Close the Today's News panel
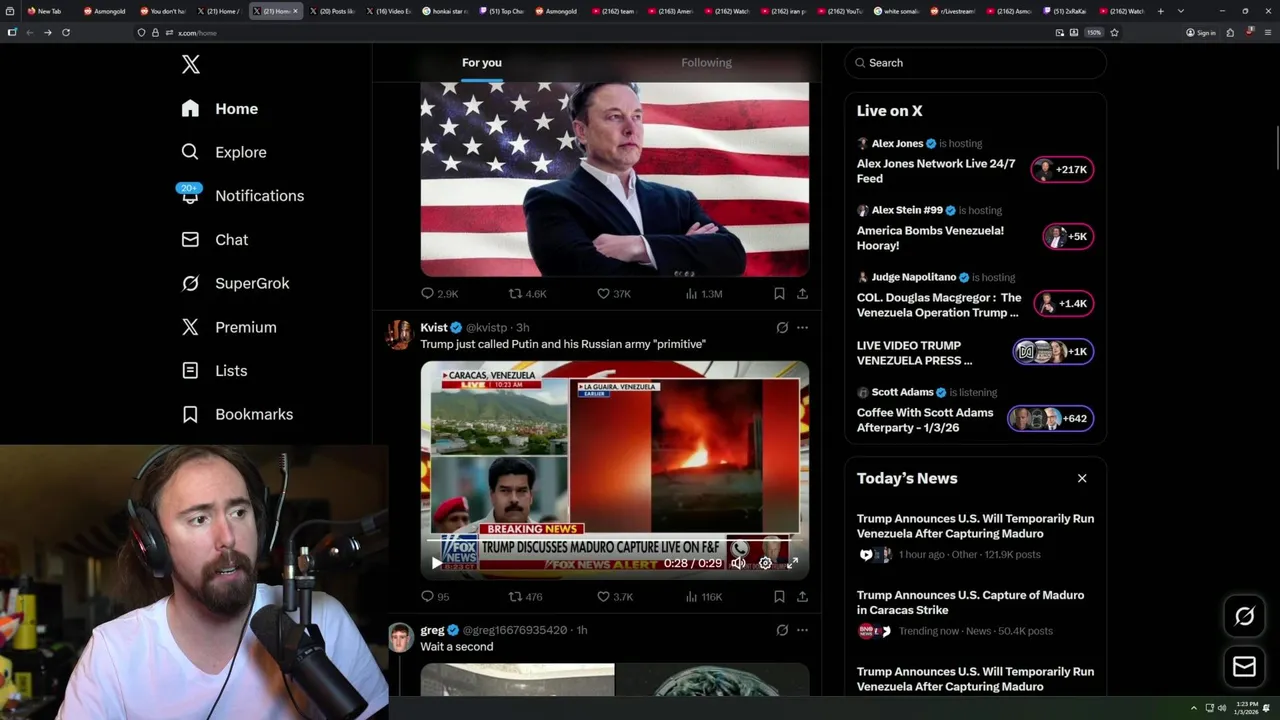1280x720 pixels. tap(1082, 479)
